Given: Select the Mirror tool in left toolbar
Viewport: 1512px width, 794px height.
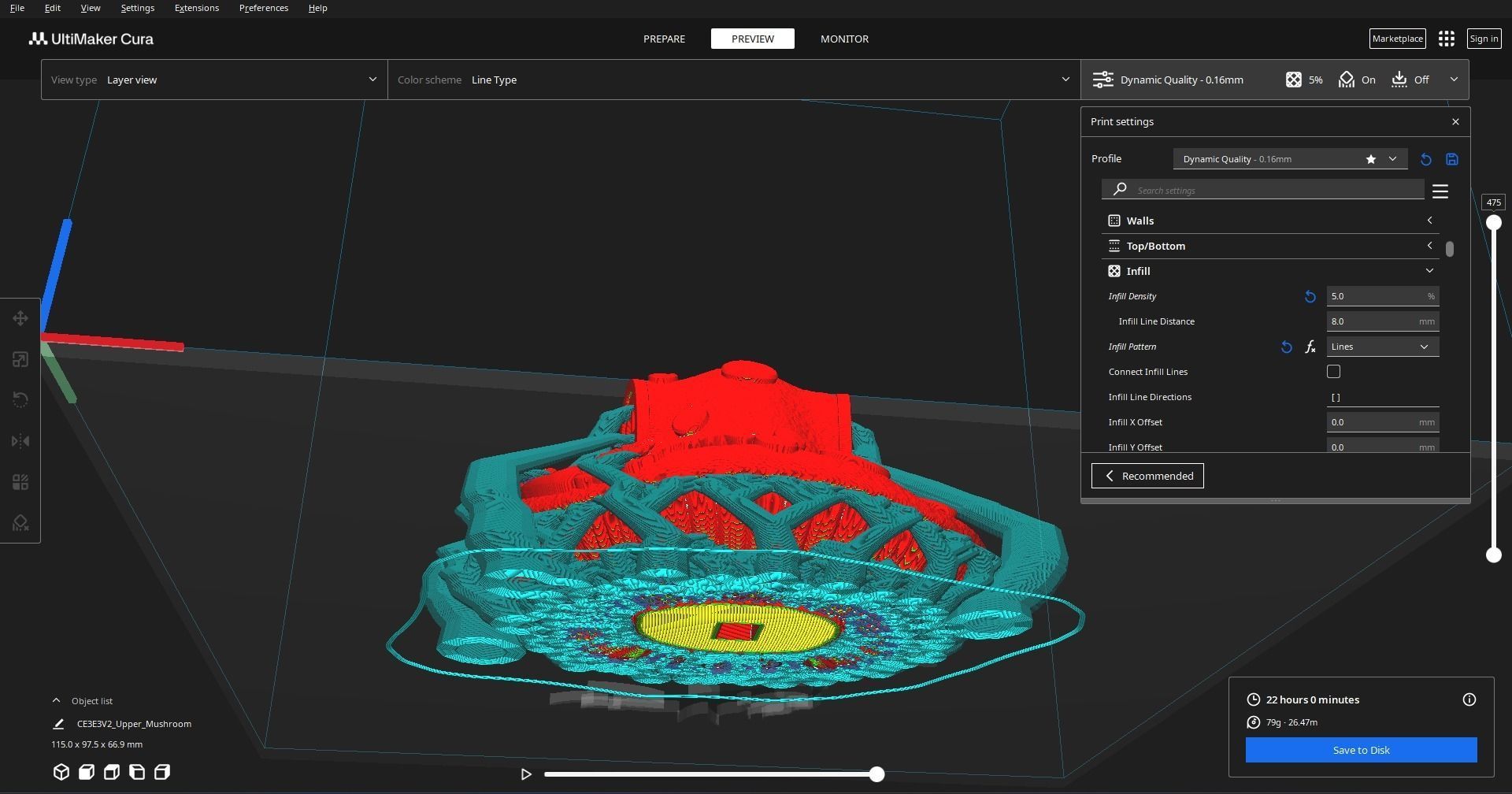Looking at the screenshot, I should [x=20, y=441].
